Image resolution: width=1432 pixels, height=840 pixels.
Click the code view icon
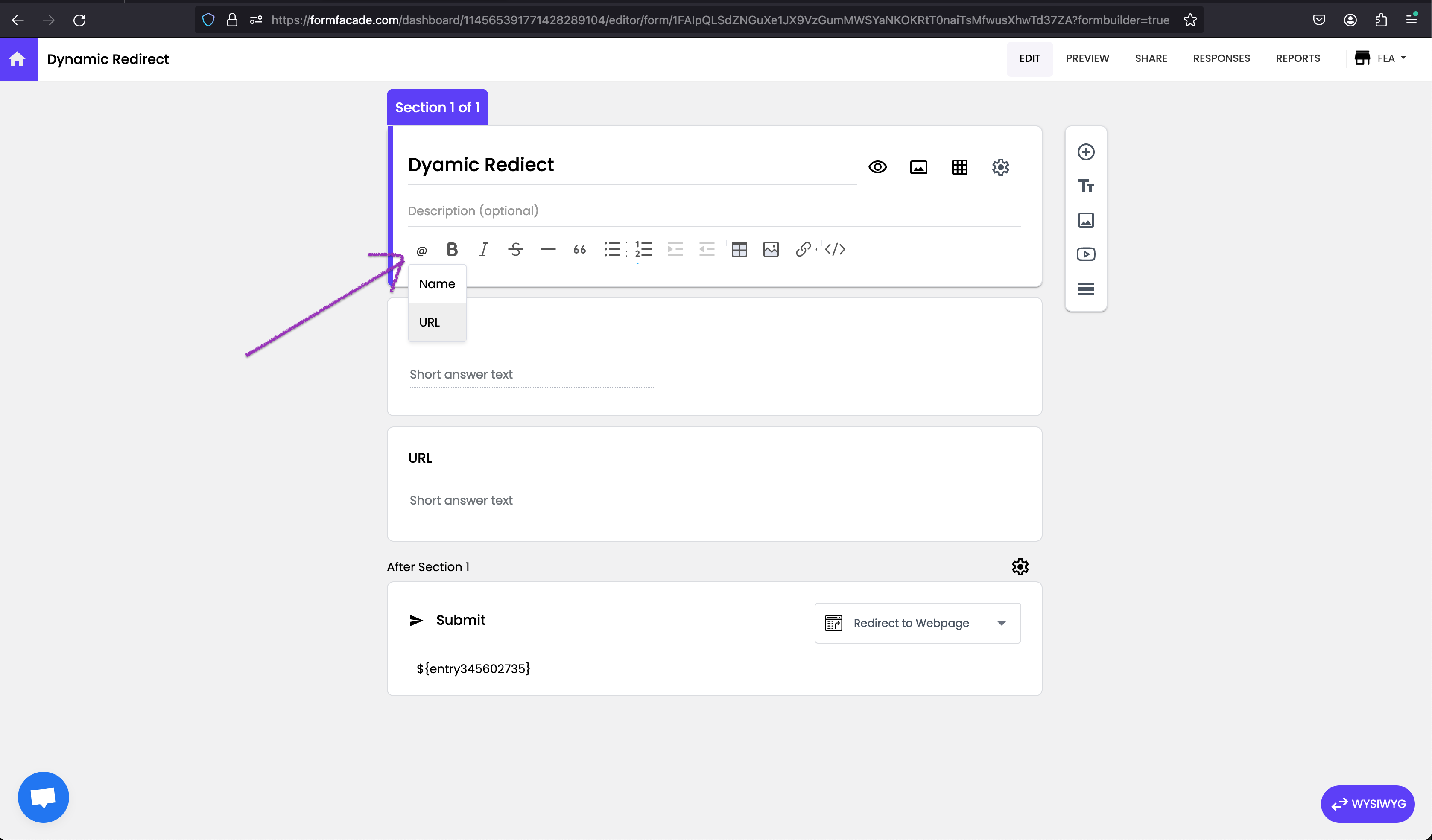pyautogui.click(x=835, y=249)
